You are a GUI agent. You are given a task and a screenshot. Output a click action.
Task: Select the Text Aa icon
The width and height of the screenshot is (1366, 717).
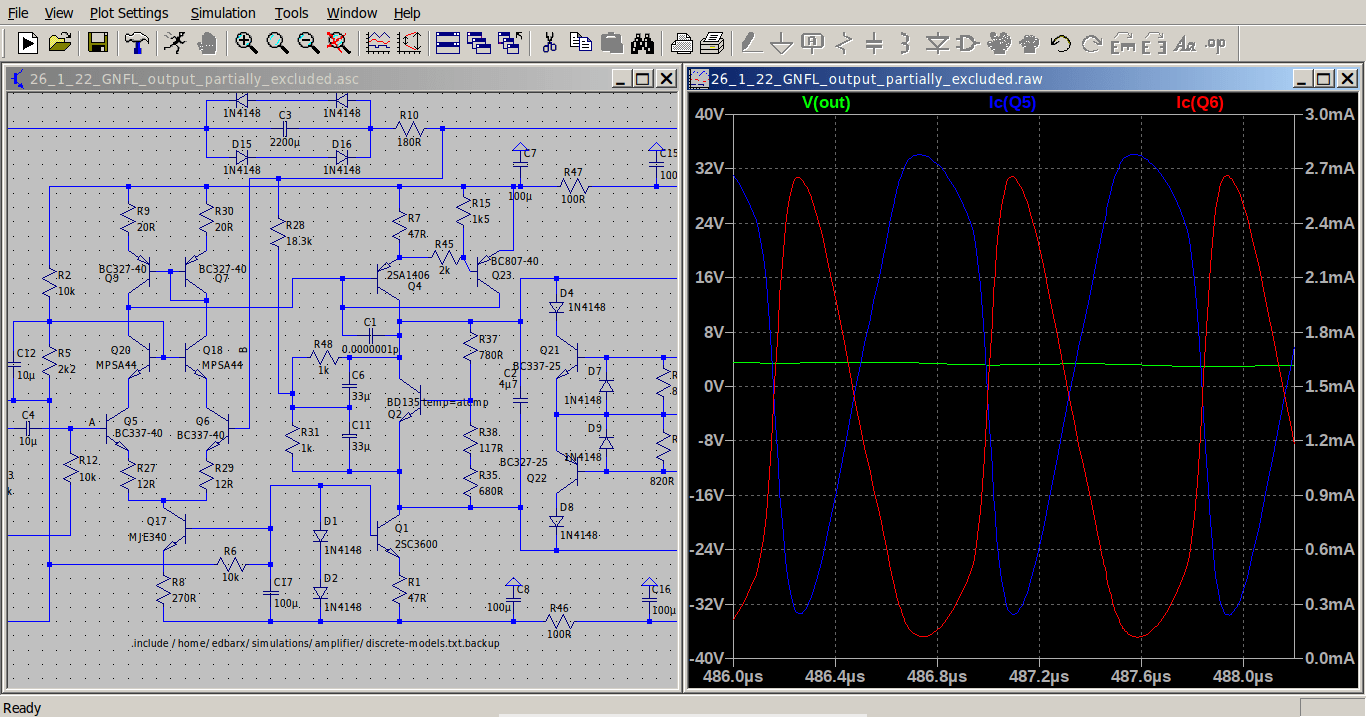pyautogui.click(x=1185, y=42)
